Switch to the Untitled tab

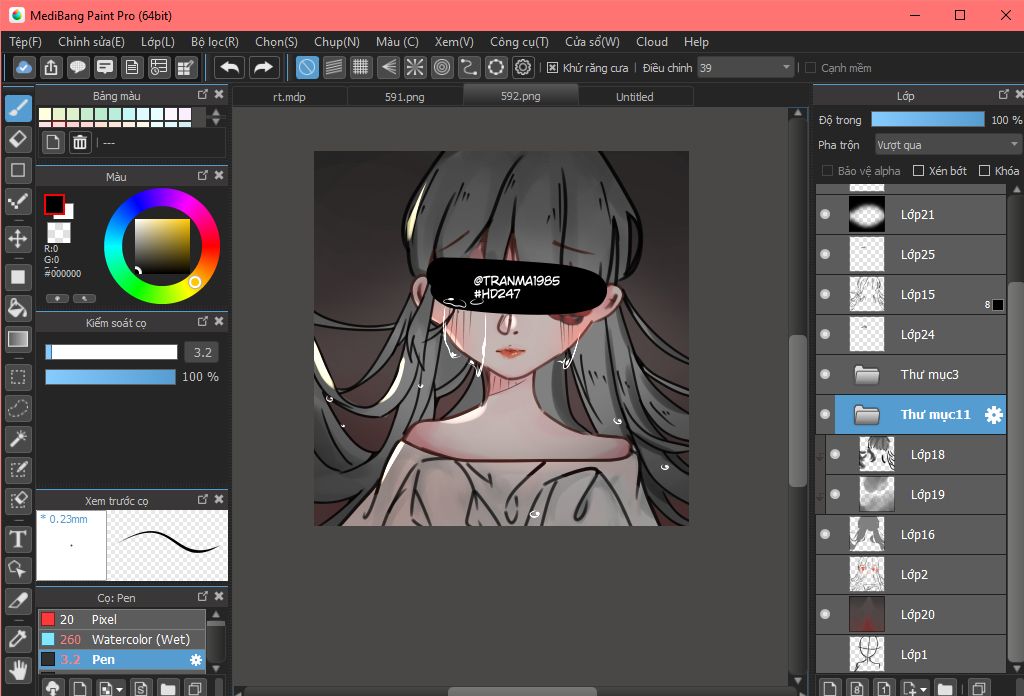635,97
